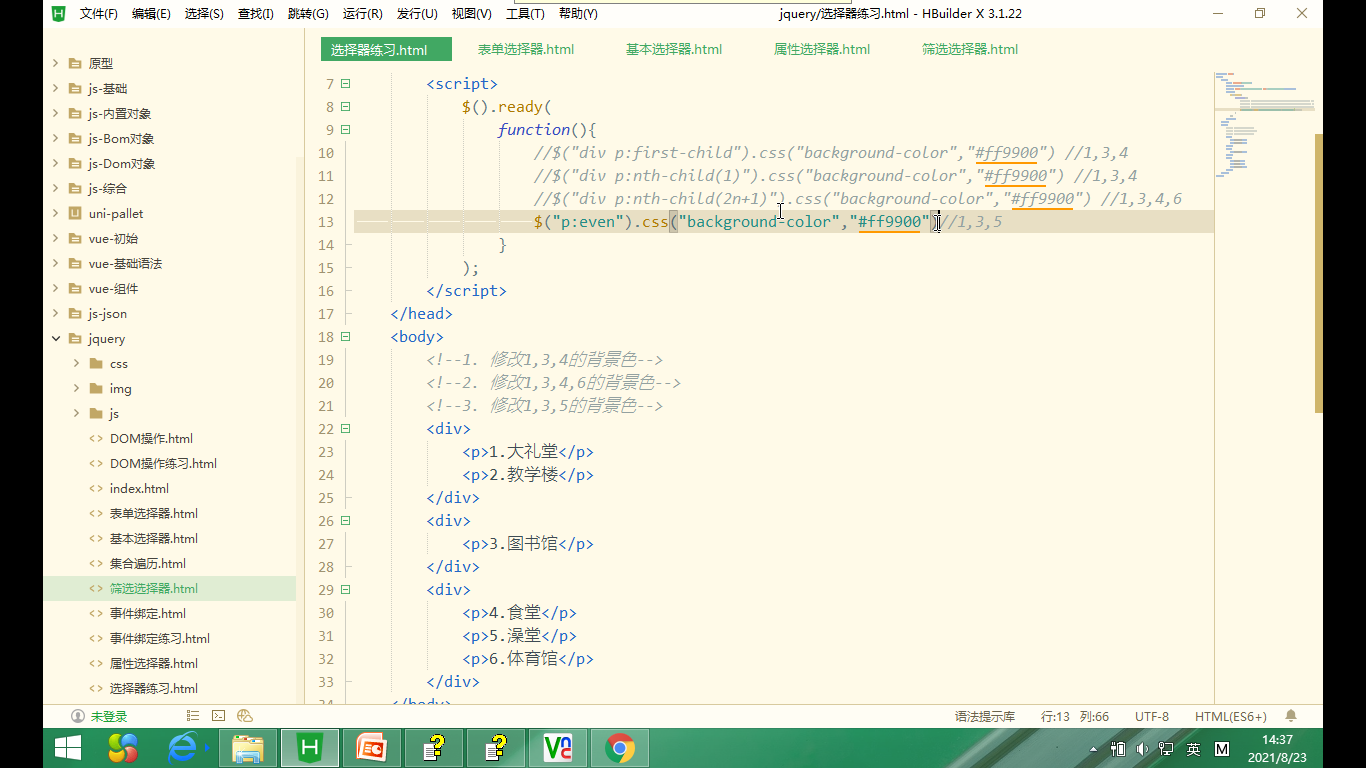The image size is (1366, 768).
Task: Fold the div block at line 22
Action: pos(346,429)
